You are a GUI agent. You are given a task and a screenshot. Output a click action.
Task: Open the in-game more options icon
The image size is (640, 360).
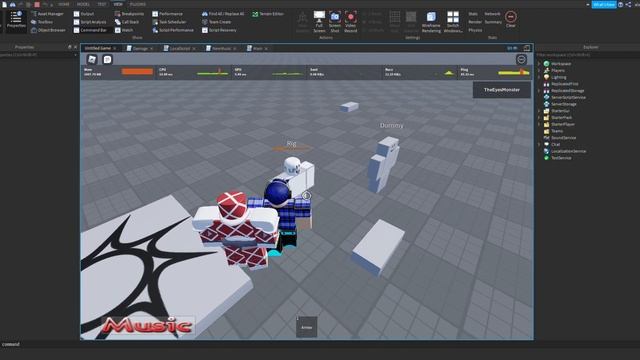pyautogui.click(x=521, y=60)
